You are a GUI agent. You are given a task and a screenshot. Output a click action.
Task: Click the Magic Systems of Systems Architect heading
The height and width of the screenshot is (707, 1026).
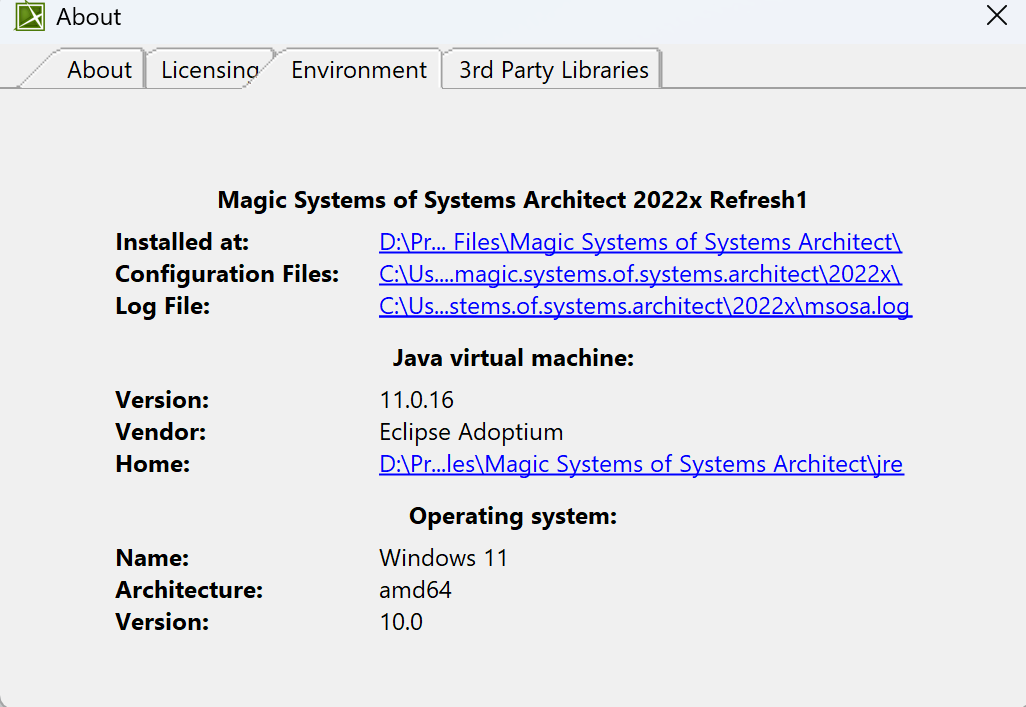(x=512, y=200)
